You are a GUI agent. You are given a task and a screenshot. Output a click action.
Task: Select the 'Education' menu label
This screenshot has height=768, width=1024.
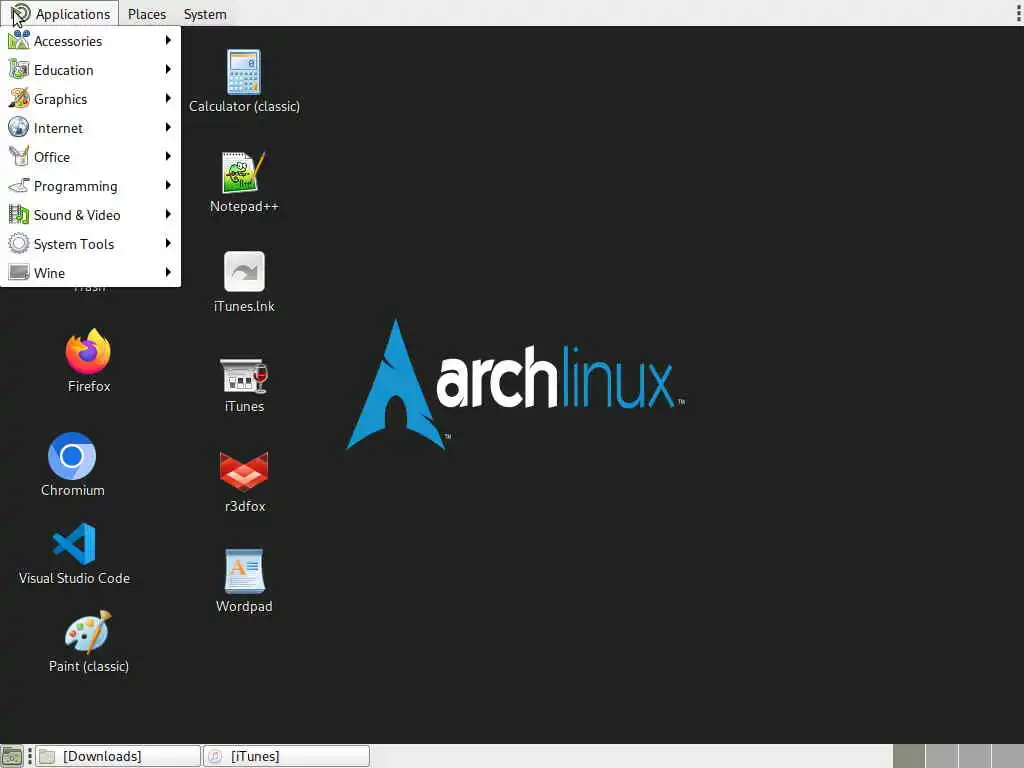(63, 70)
